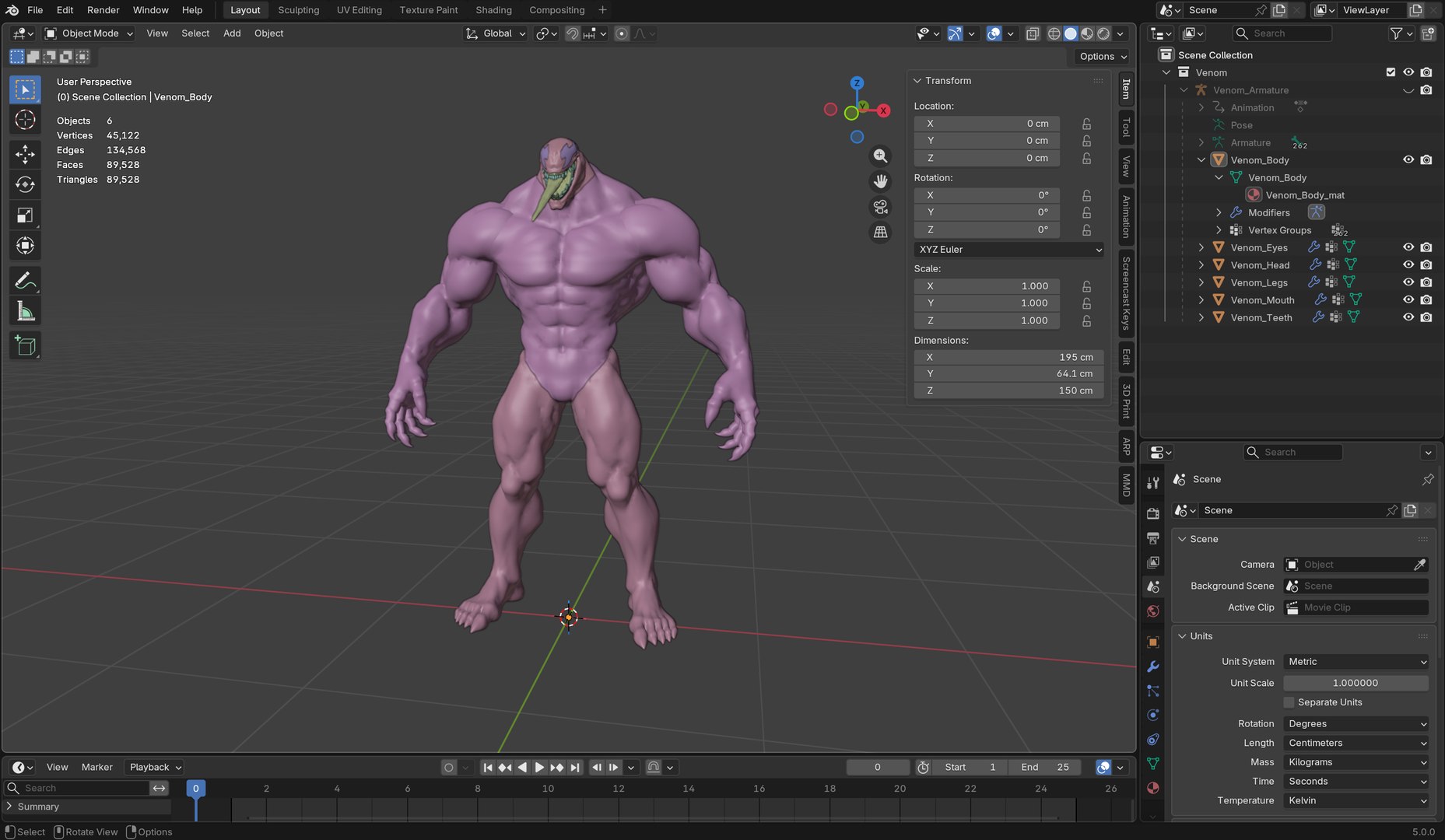
Task: Choose the Add Cube tool
Action: pos(25,345)
